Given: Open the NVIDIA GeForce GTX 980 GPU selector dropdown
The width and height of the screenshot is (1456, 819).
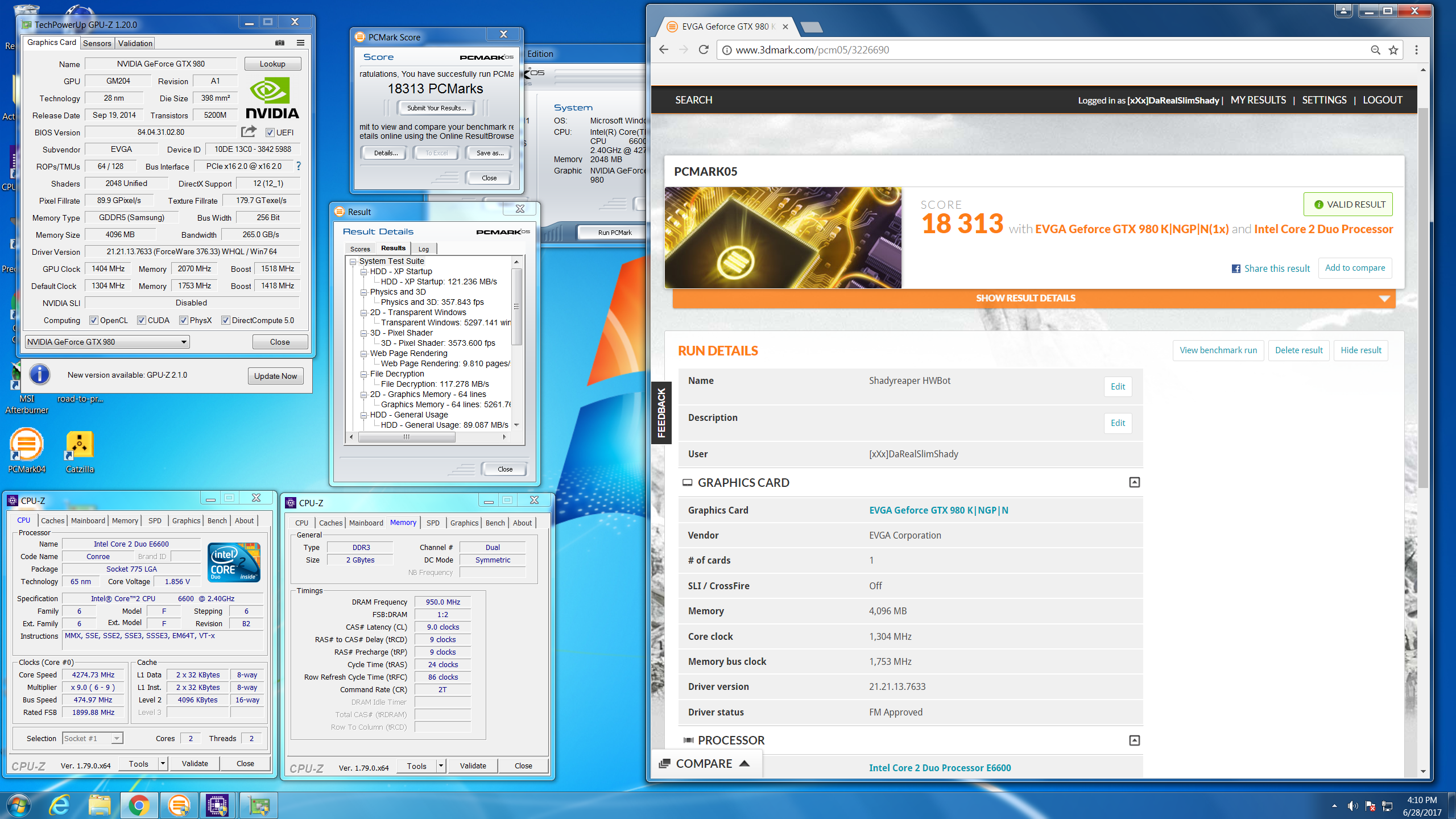Looking at the screenshot, I should coord(107,342).
